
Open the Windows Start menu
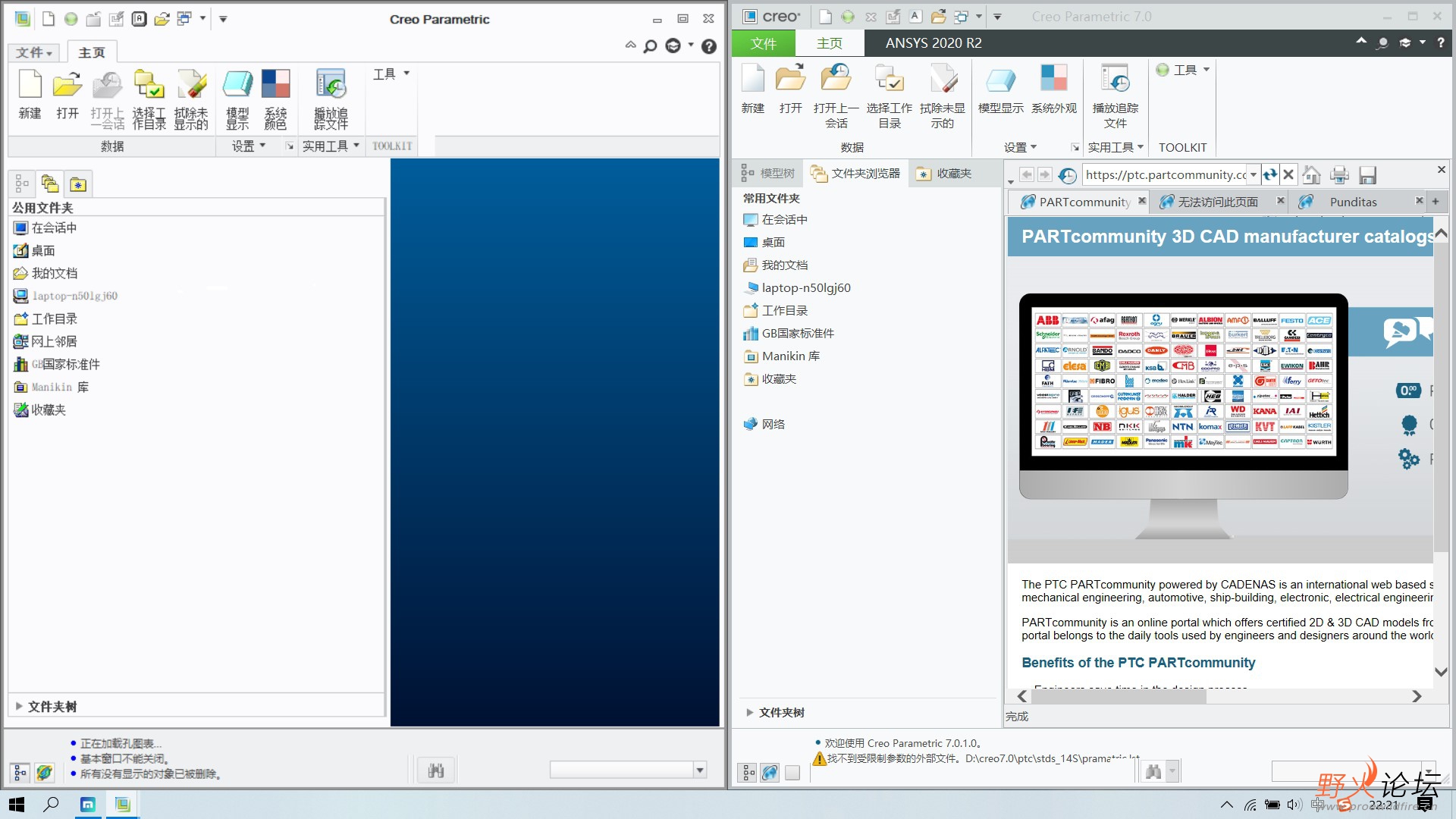17,804
